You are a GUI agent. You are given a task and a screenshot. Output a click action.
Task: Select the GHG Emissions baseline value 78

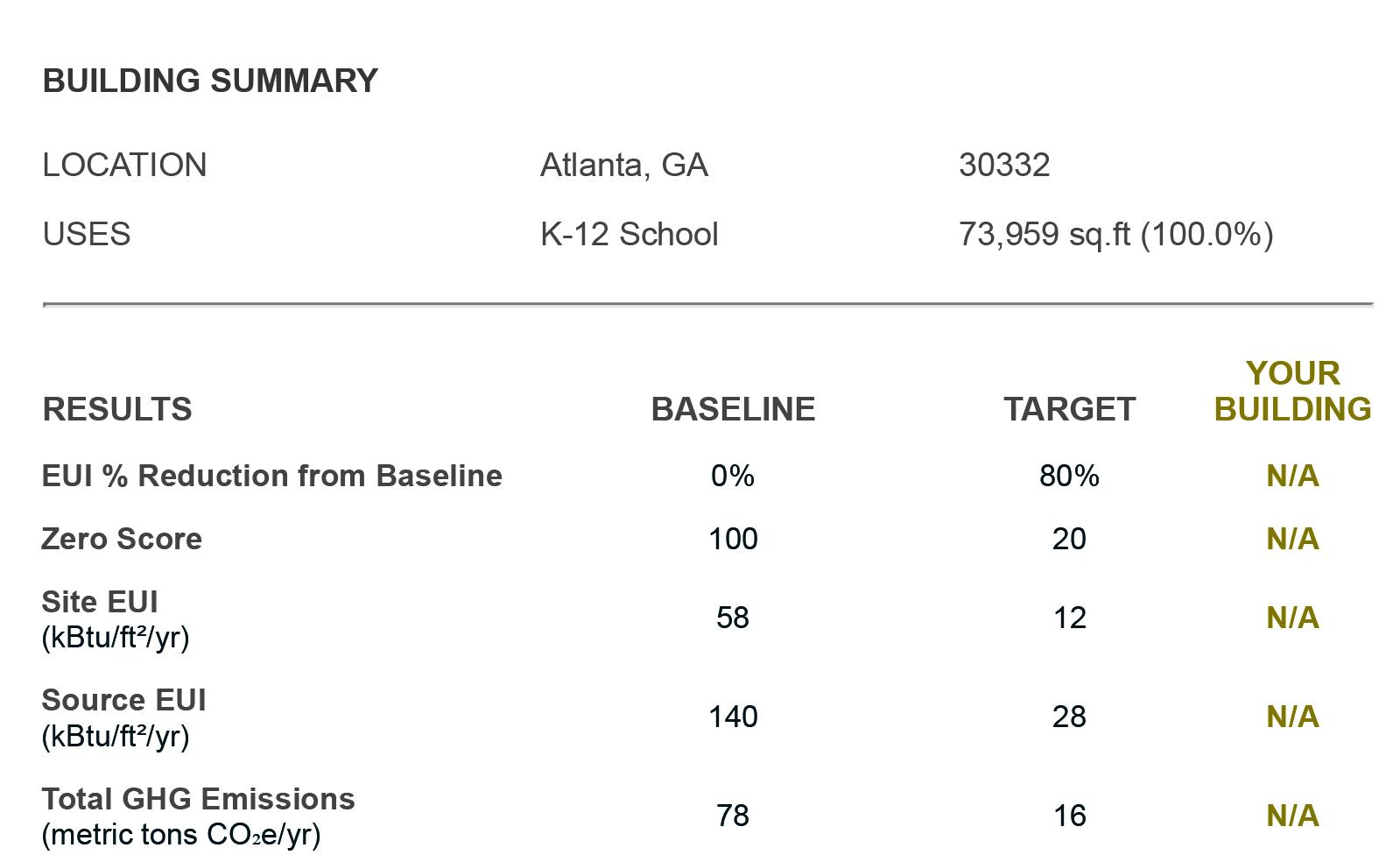pos(733,816)
